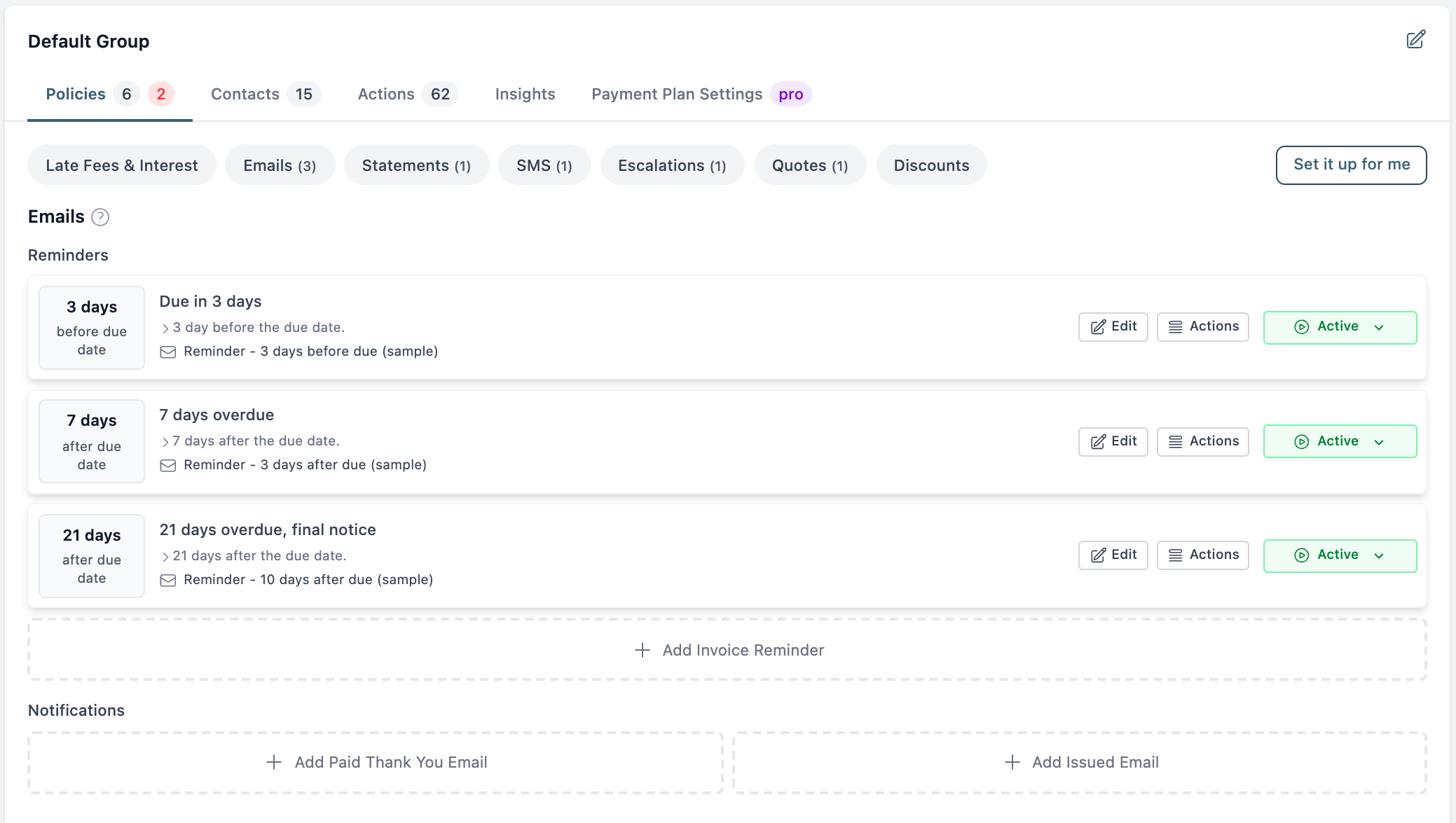Image resolution: width=1456 pixels, height=823 pixels.
Task: Select the Statements (1) filter pill
Action: point(416,165)
